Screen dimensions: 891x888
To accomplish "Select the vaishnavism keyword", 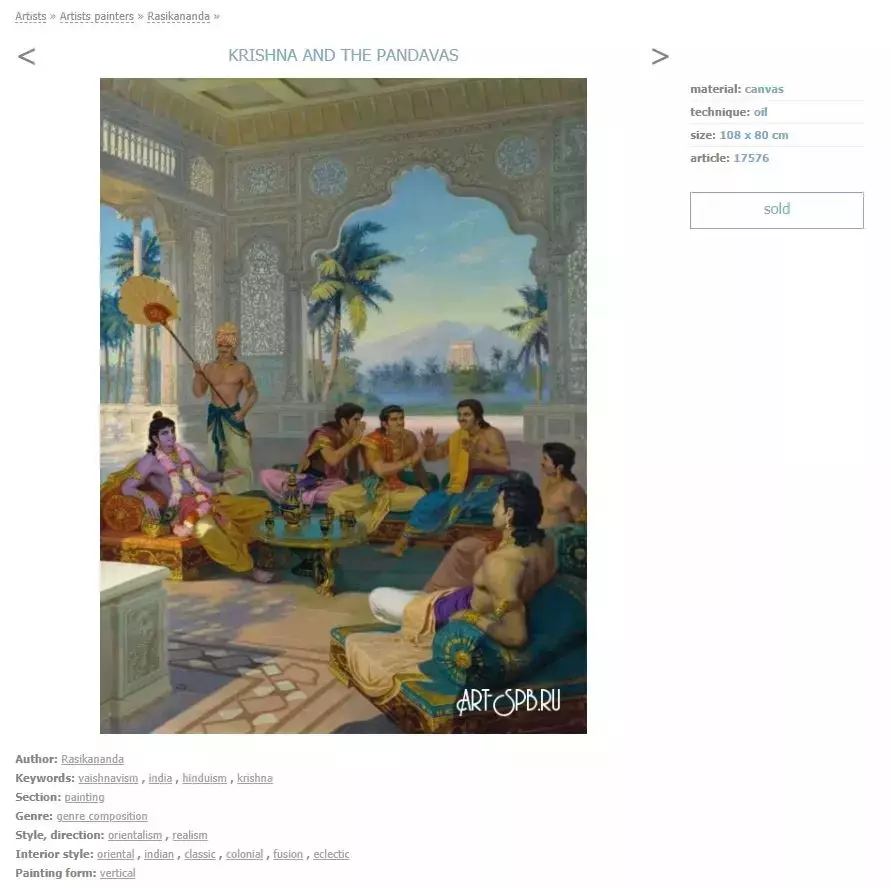I will pyautogui.click(x=108, y=778).
